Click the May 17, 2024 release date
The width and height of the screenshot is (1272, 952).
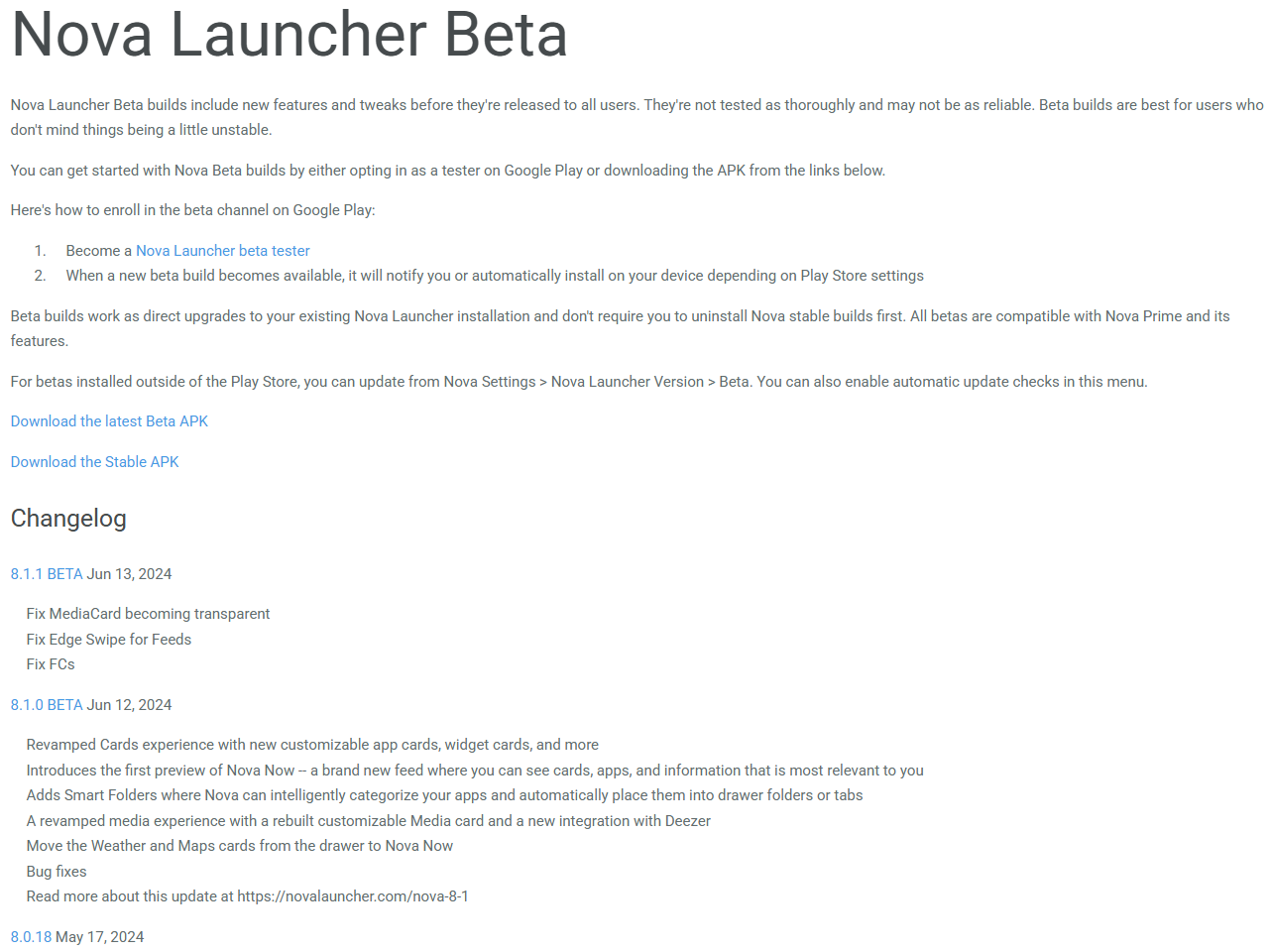[100, 937]
